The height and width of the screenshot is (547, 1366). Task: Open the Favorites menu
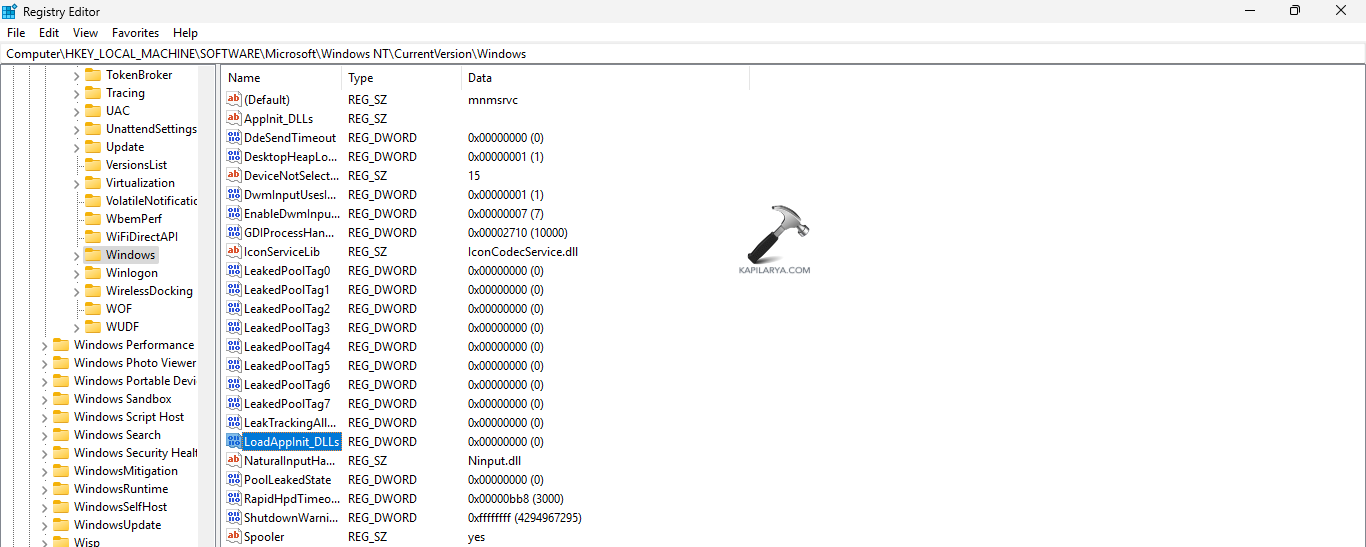(x=135, y=33)
